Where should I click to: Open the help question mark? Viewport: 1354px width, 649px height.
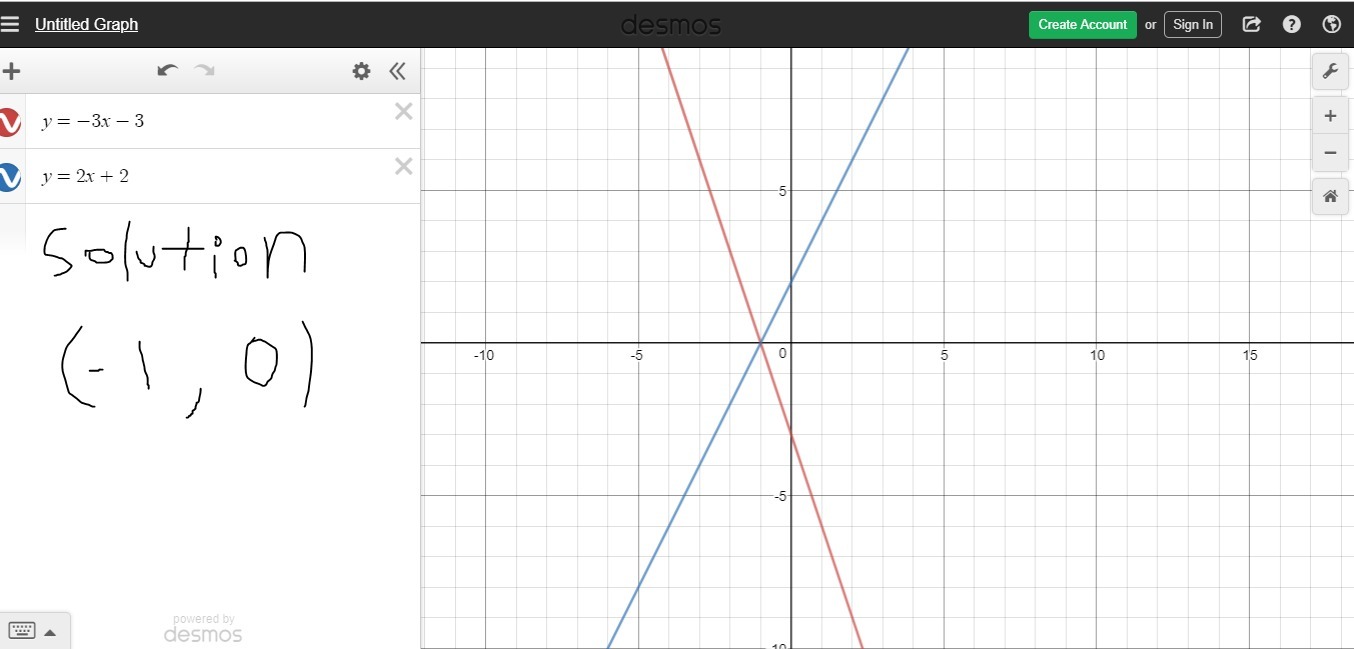(x=1292, y=25)
